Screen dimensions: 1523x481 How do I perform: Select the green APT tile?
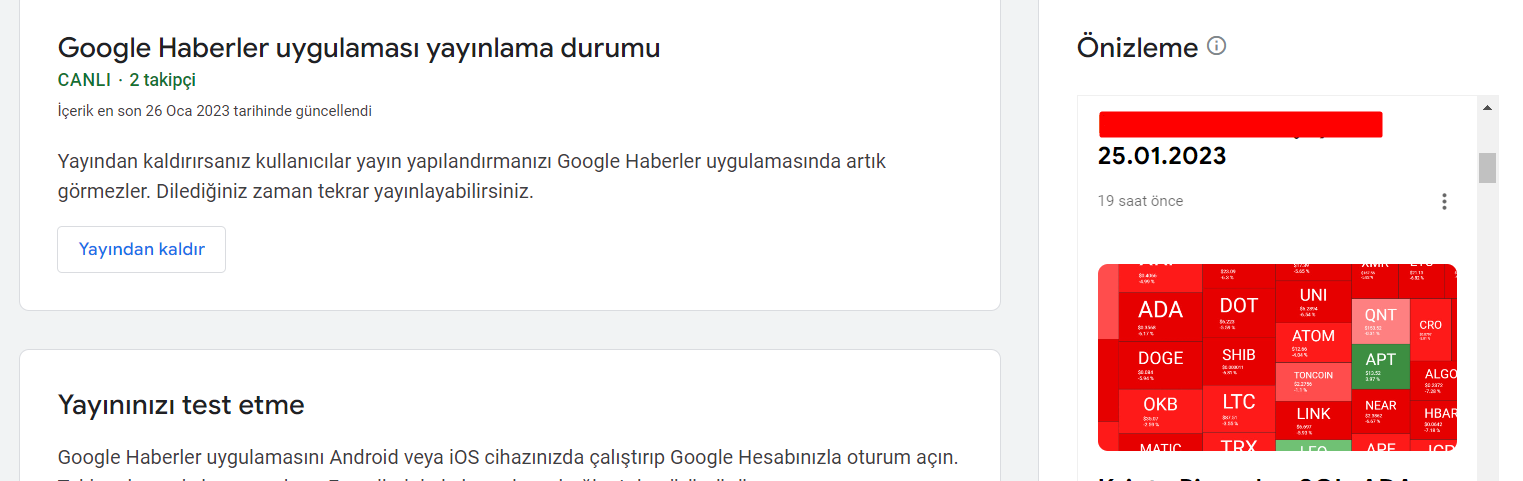pos(1380,365)
